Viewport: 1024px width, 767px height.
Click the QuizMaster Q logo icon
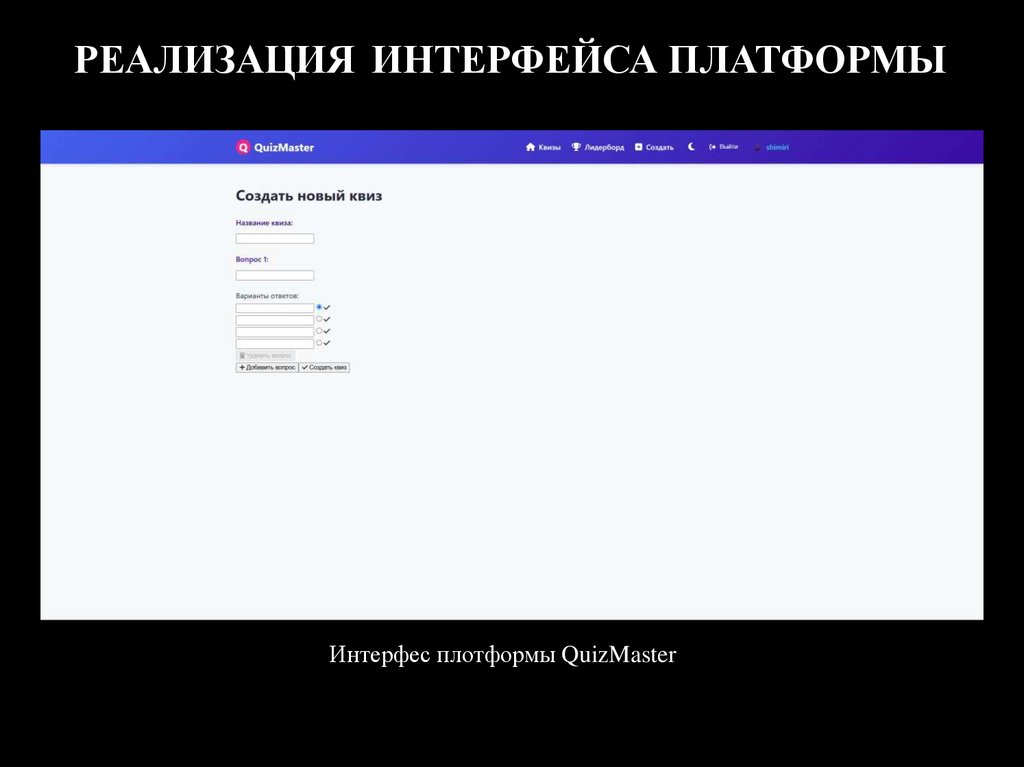tap(243, 146)
